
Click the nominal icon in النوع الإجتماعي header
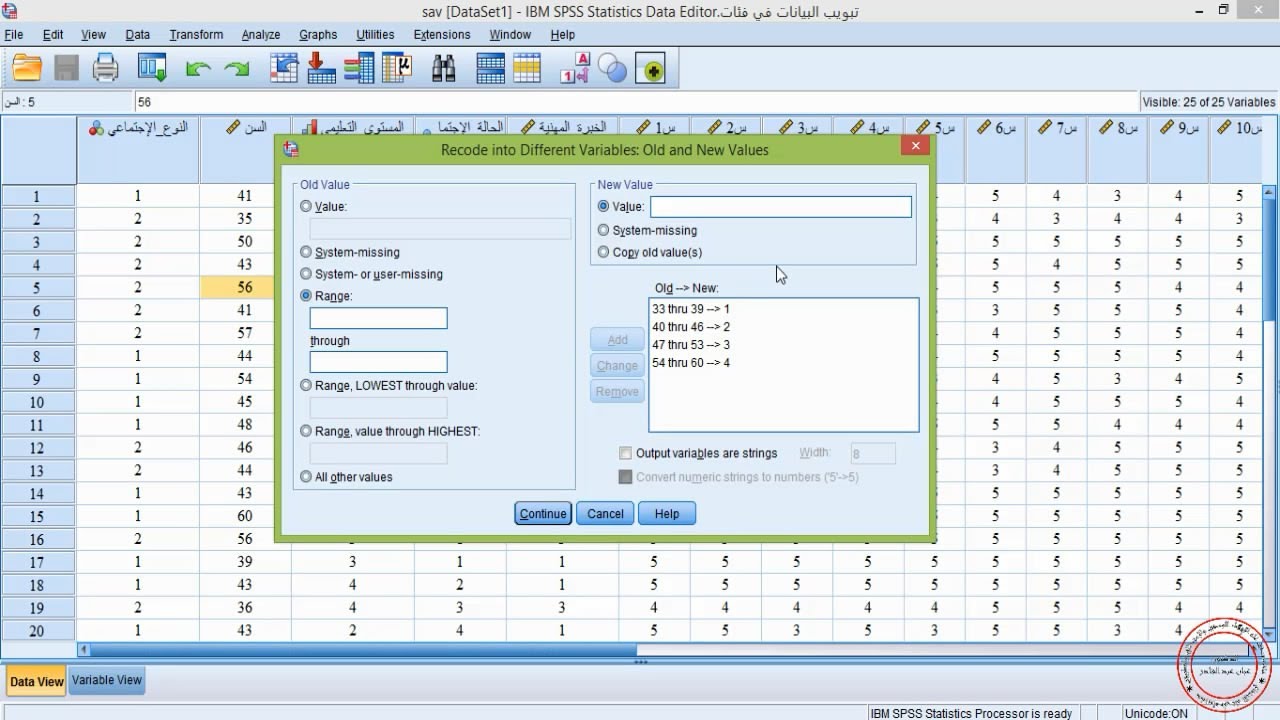pos(96,129)
